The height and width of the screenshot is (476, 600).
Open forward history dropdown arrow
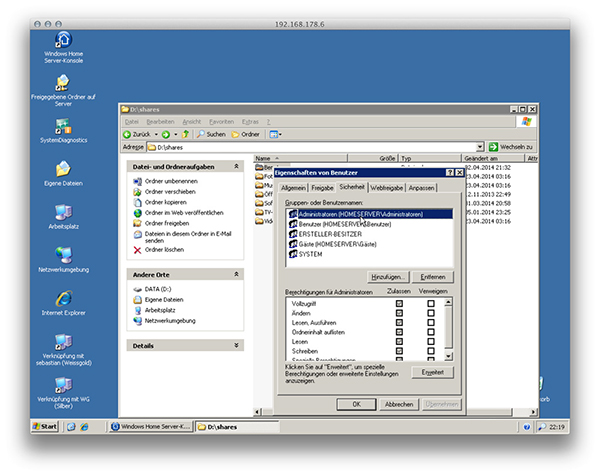176,134
